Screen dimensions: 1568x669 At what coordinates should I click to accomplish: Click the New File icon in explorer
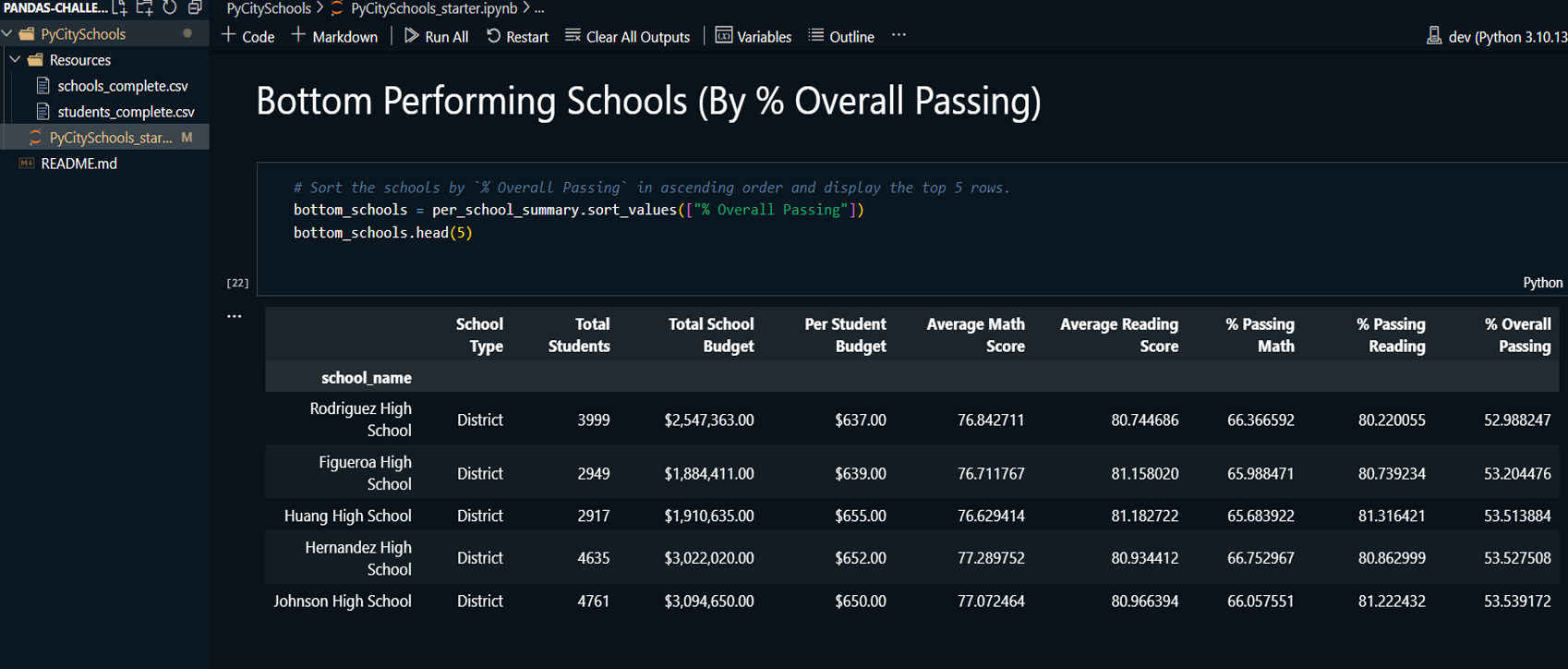pos(120,8)
